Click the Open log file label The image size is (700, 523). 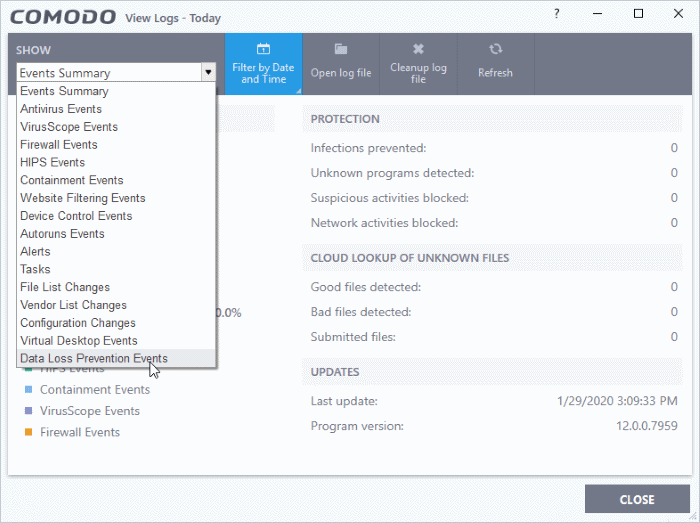tap(341, 73)
